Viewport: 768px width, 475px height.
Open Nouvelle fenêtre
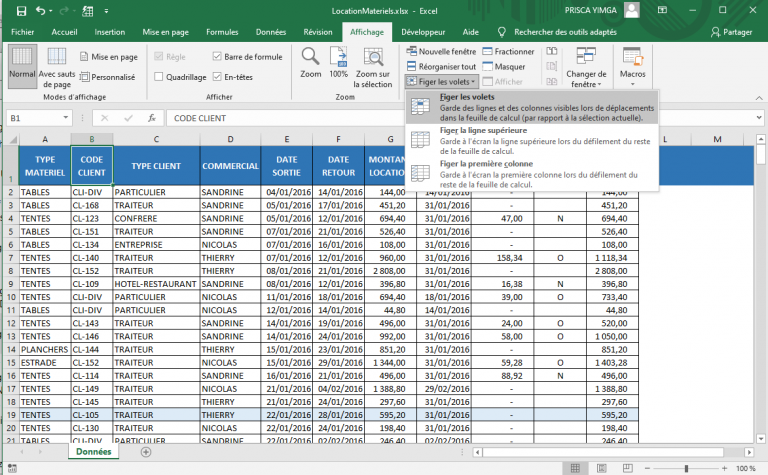(440, 51)
